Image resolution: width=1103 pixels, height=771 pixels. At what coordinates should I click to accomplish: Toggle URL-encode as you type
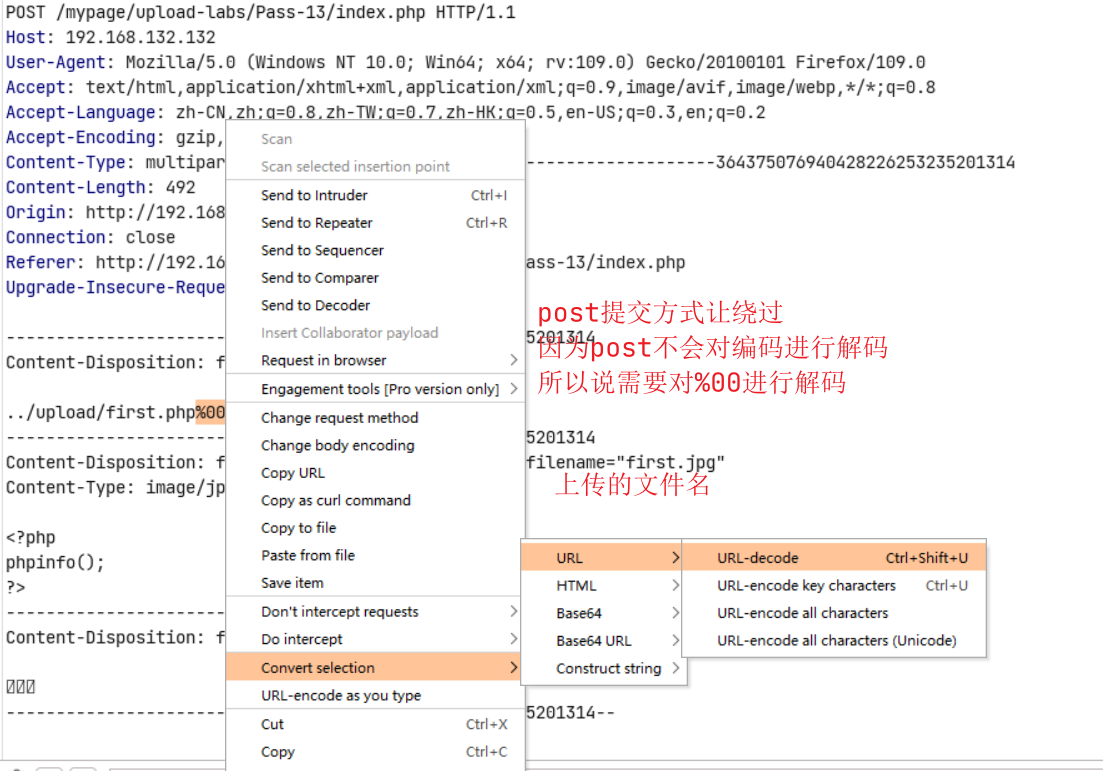tap(340, 696)
